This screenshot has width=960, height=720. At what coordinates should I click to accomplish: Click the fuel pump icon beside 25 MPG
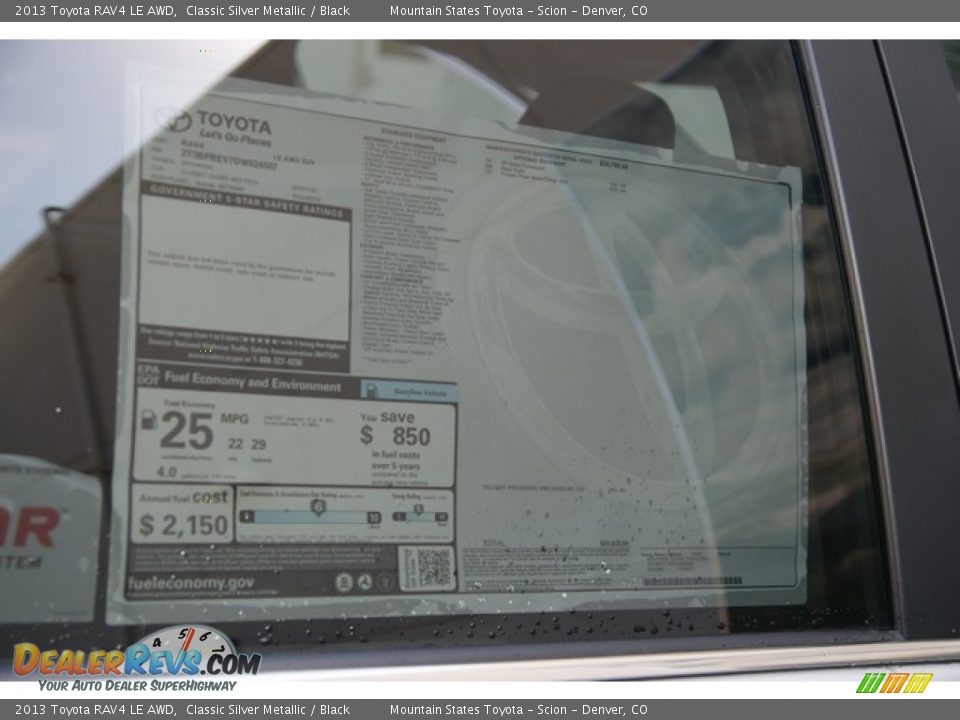point(149,419)
